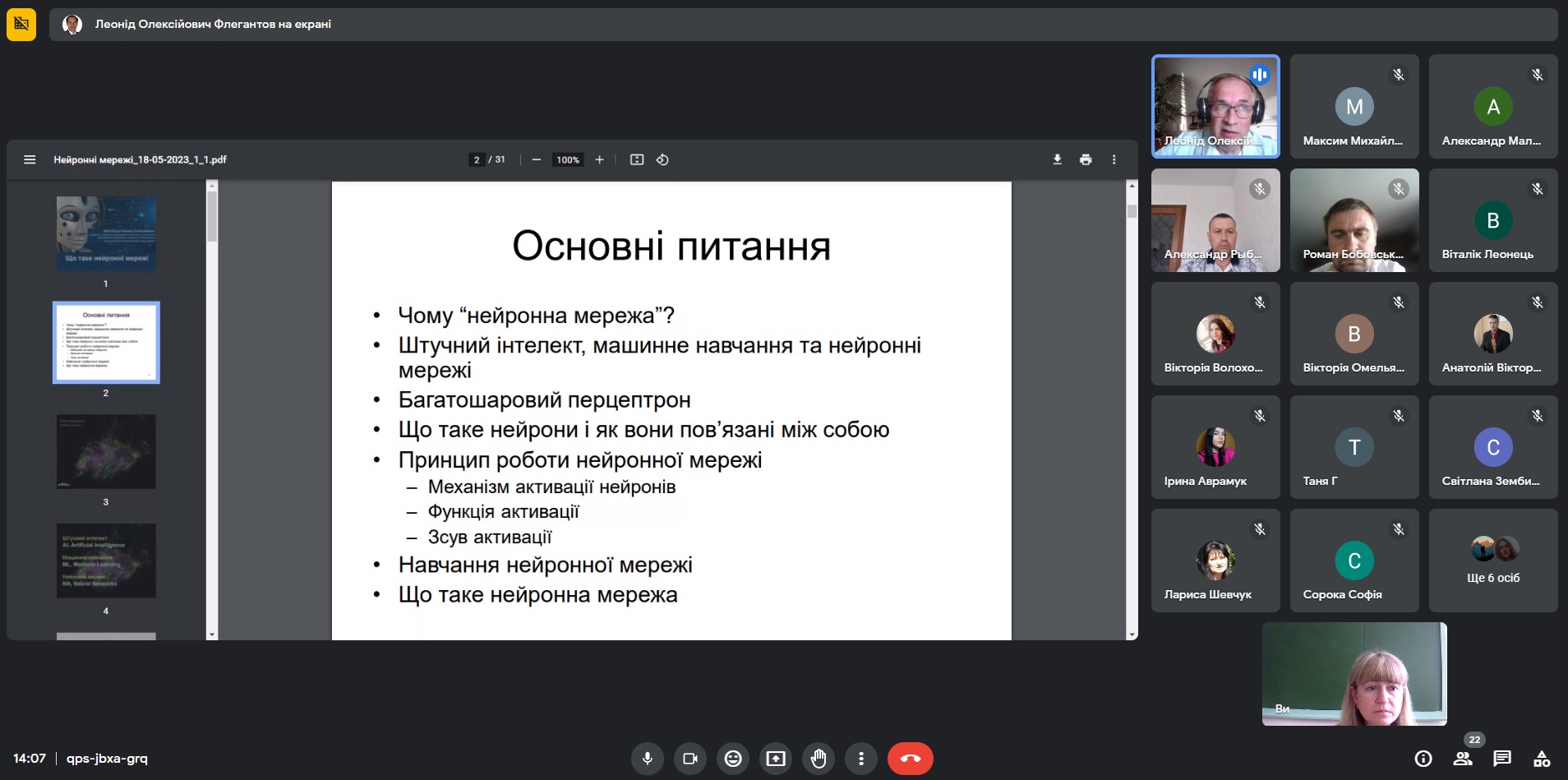Open the chat messages icon

point(1502,759)
